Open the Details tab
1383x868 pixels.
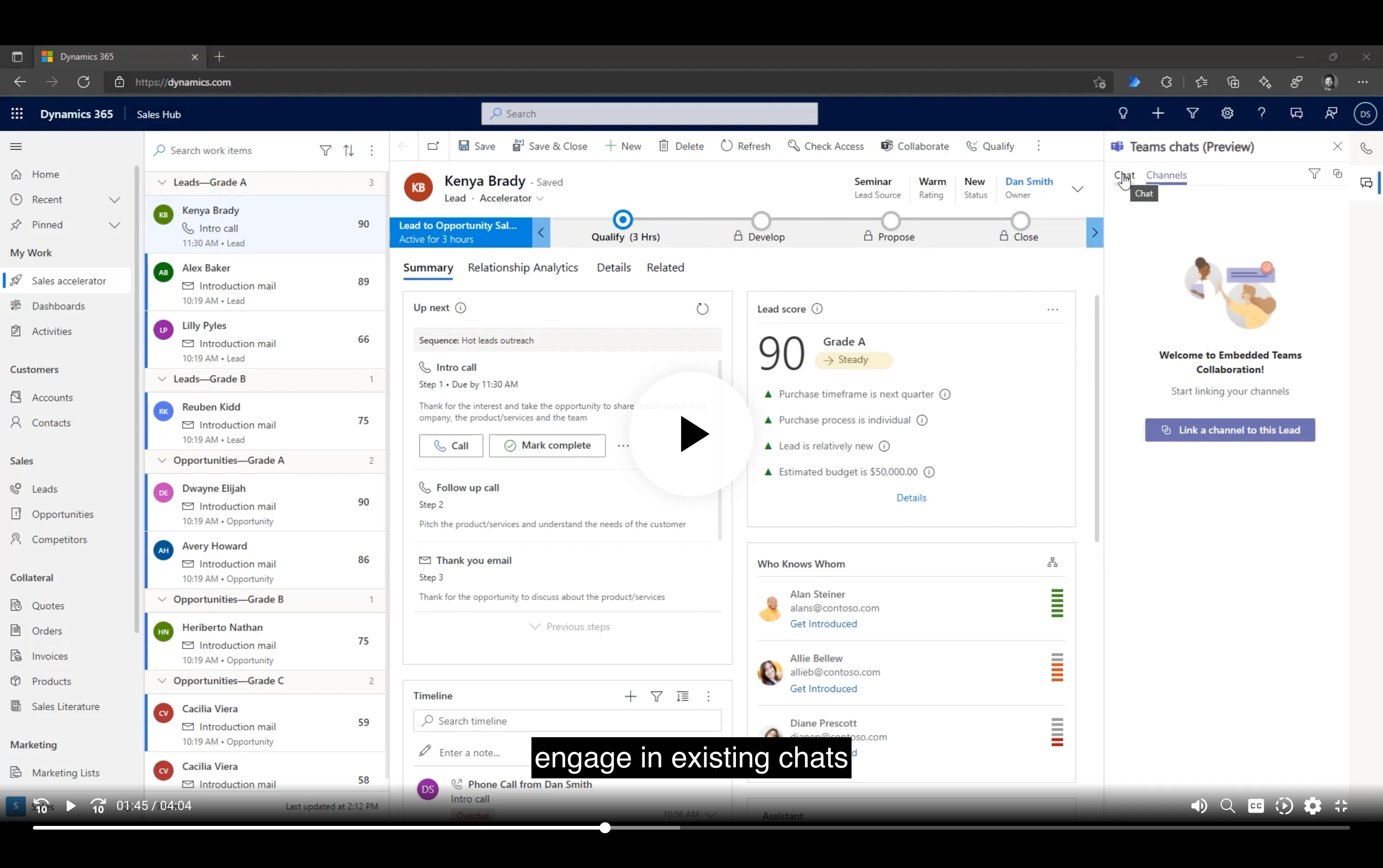(614, 268)
